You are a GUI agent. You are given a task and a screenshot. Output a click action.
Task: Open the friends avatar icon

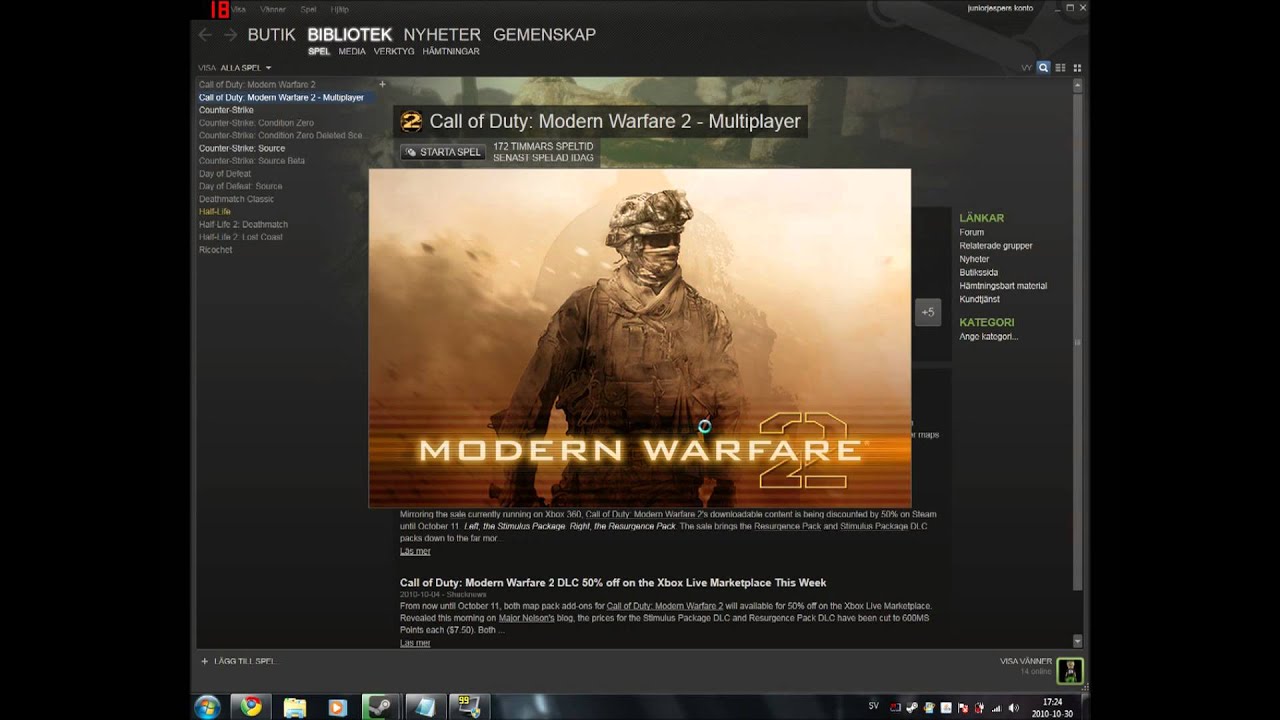tap(1070, 669)
